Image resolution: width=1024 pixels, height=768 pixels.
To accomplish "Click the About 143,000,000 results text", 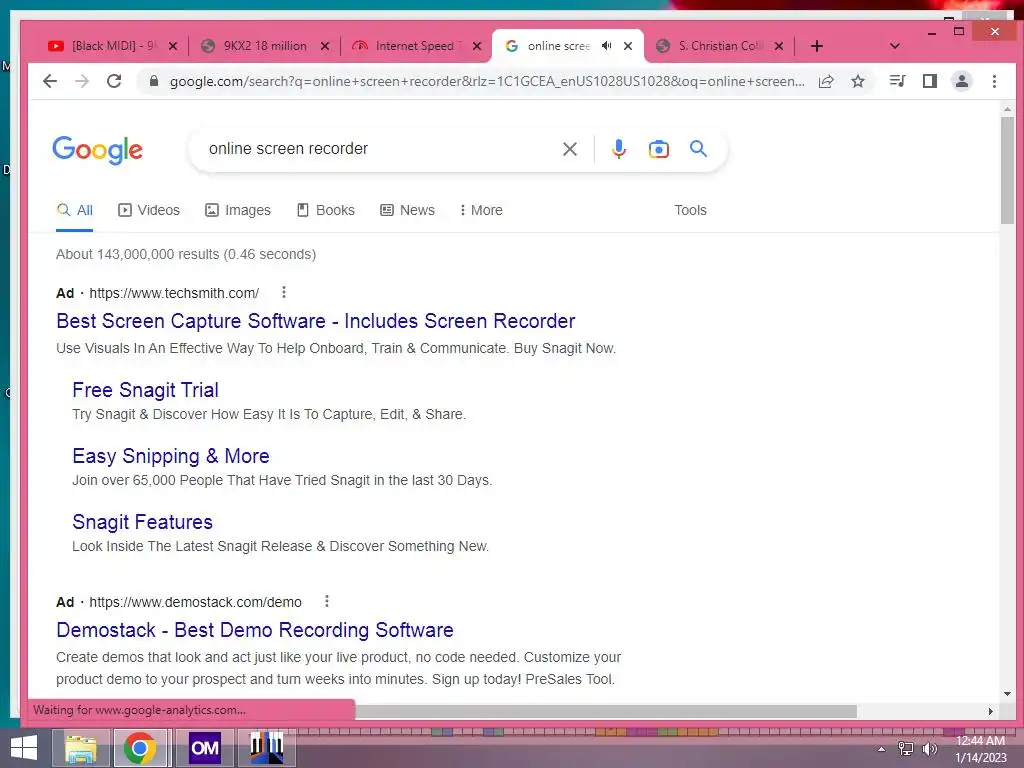I will pyautogui.click(x=186, y=254).
